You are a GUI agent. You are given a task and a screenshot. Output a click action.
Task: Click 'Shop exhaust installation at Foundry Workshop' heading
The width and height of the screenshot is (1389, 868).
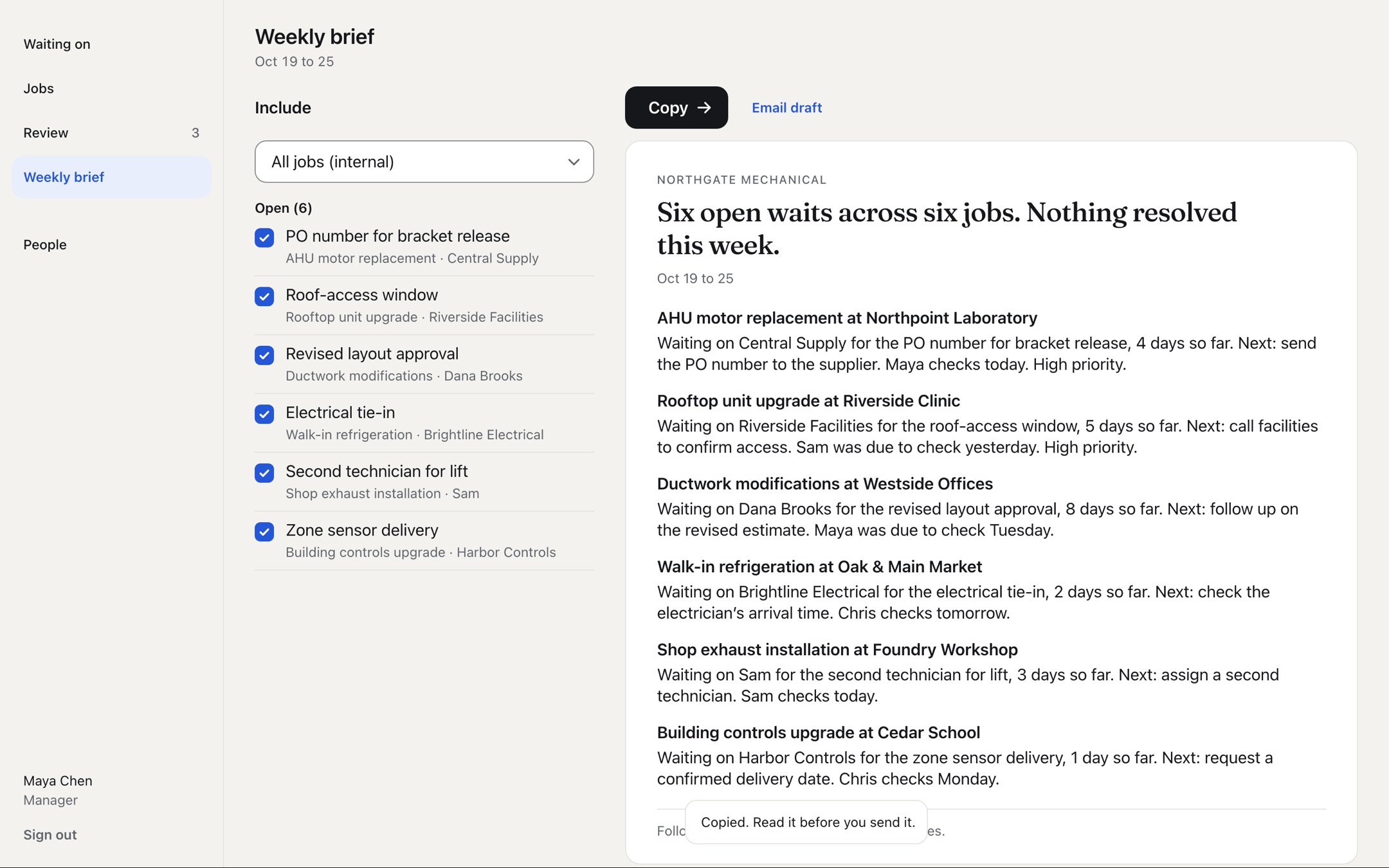(837, 649)
